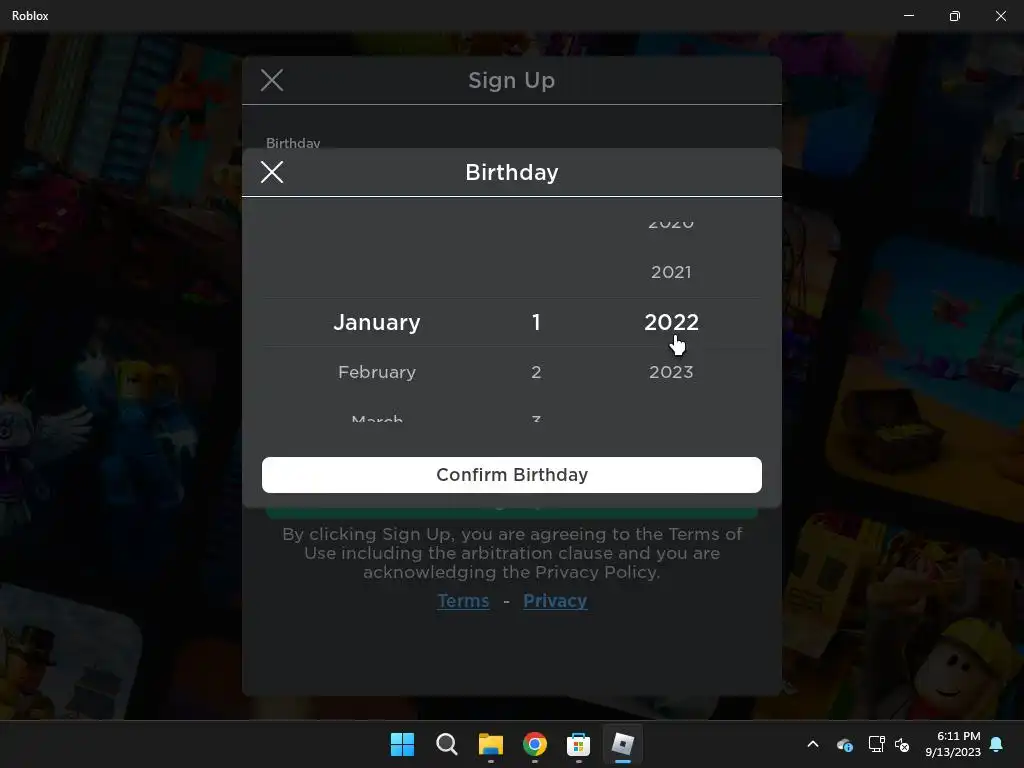Close the Birthday picker dialog

[x=272, y=172]
